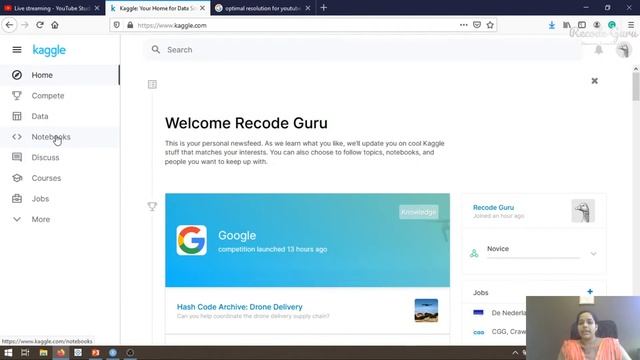The height and width of the screenshot is (360, 640).
Task: Open Recode Guru profile link
Action: [493, 207]
